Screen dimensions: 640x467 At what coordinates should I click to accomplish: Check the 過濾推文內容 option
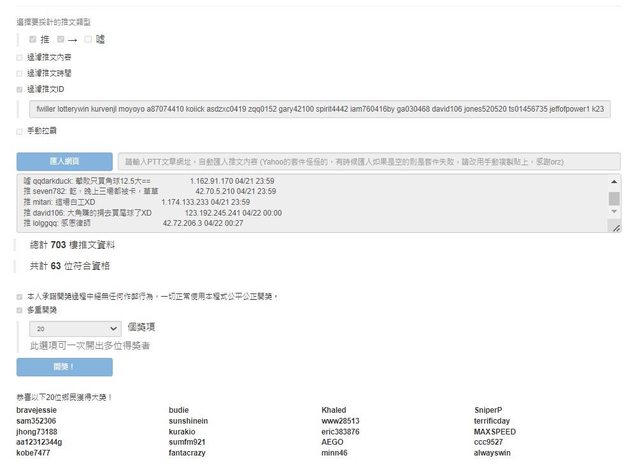(20, 58)
